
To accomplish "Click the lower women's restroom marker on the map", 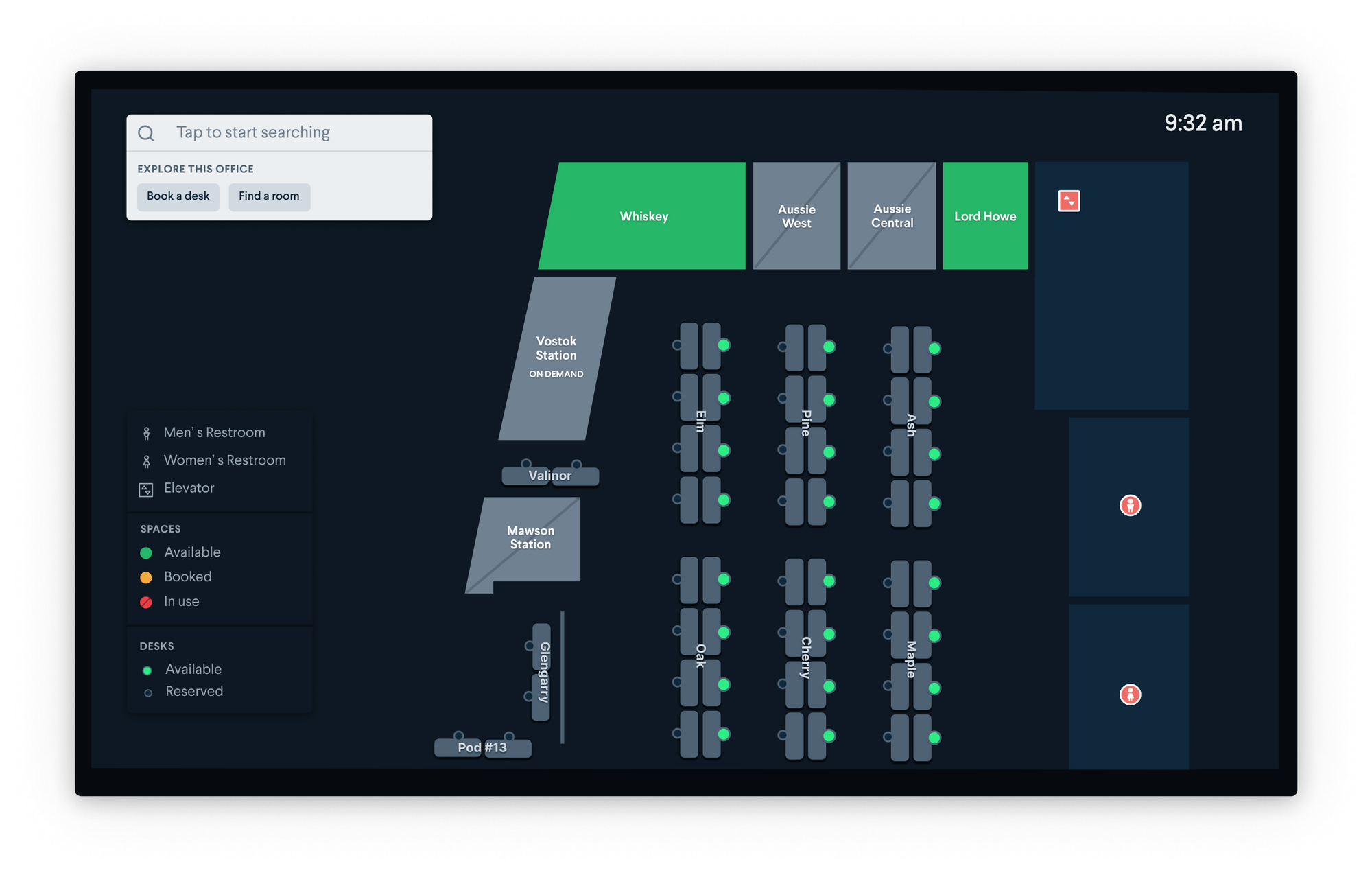I will pyautogui.click(x=1129, y=695).
